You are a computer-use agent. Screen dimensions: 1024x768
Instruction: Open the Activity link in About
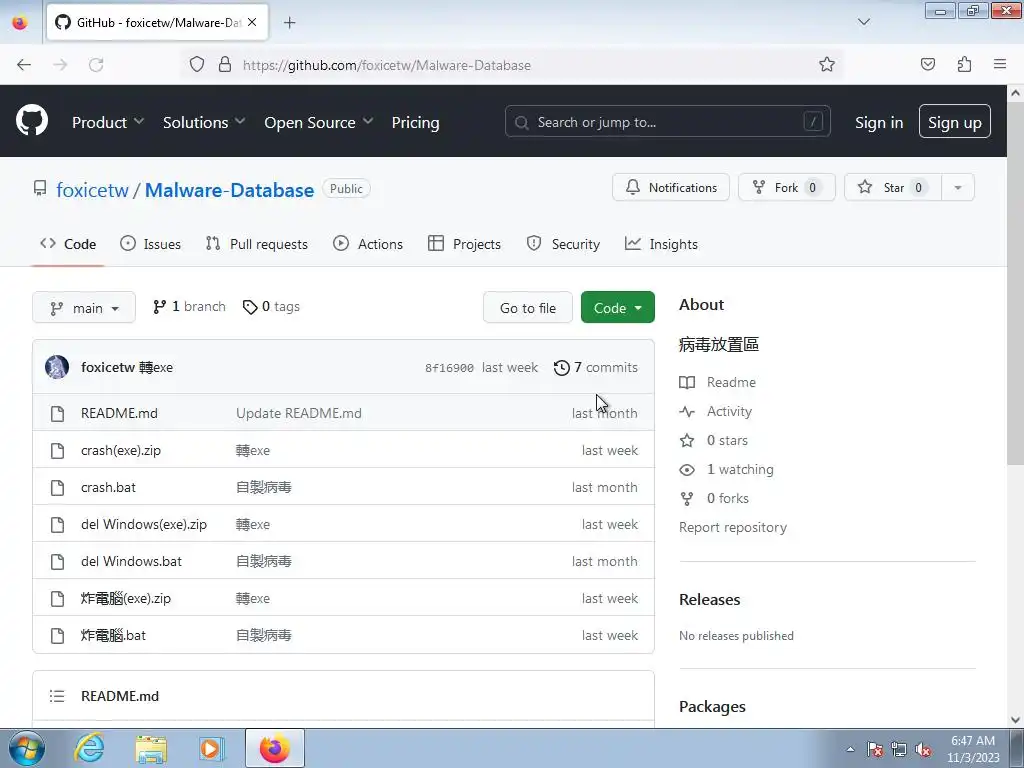(716, 411)
